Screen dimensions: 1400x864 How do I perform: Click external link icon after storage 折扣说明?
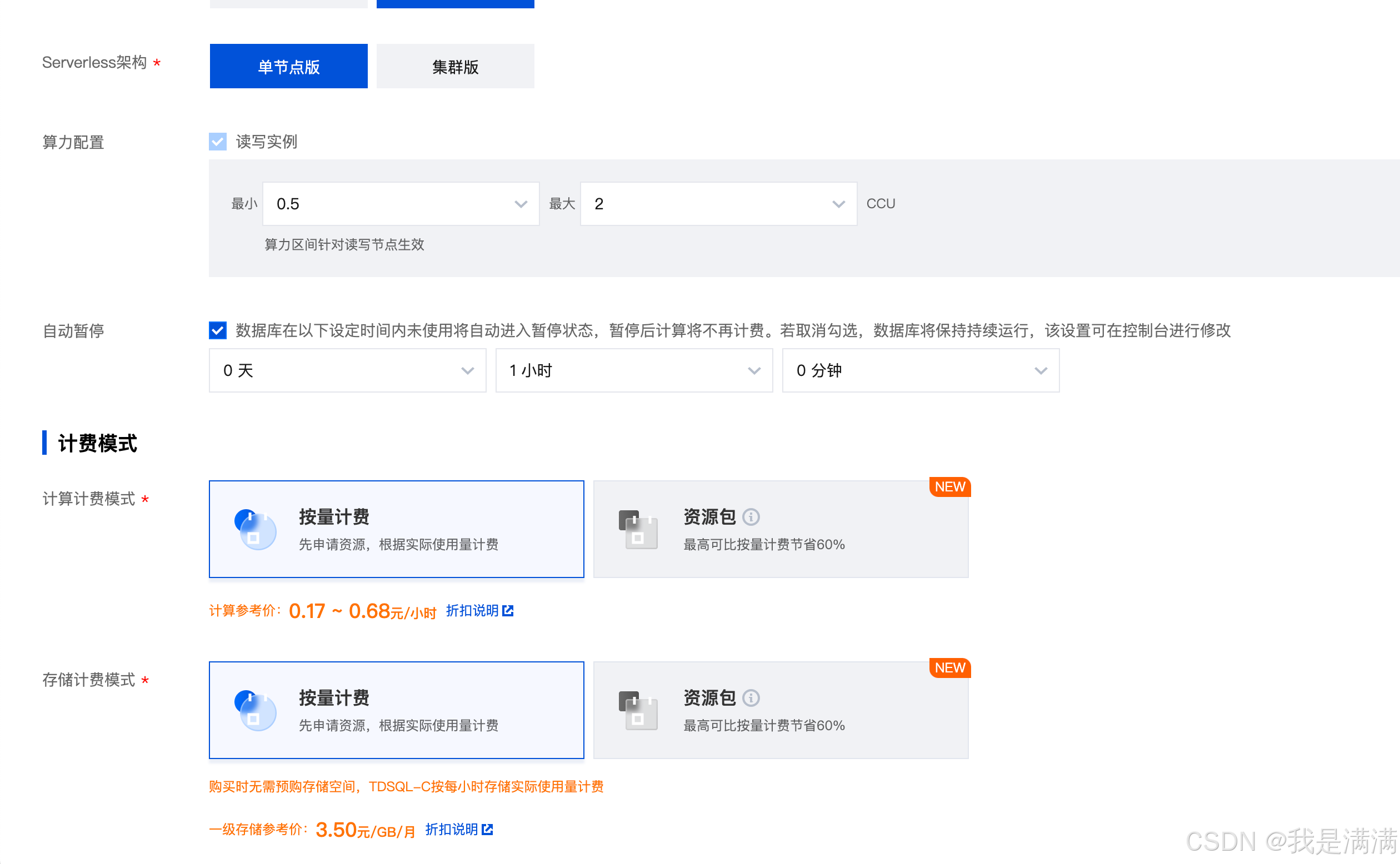pos(487,829)
